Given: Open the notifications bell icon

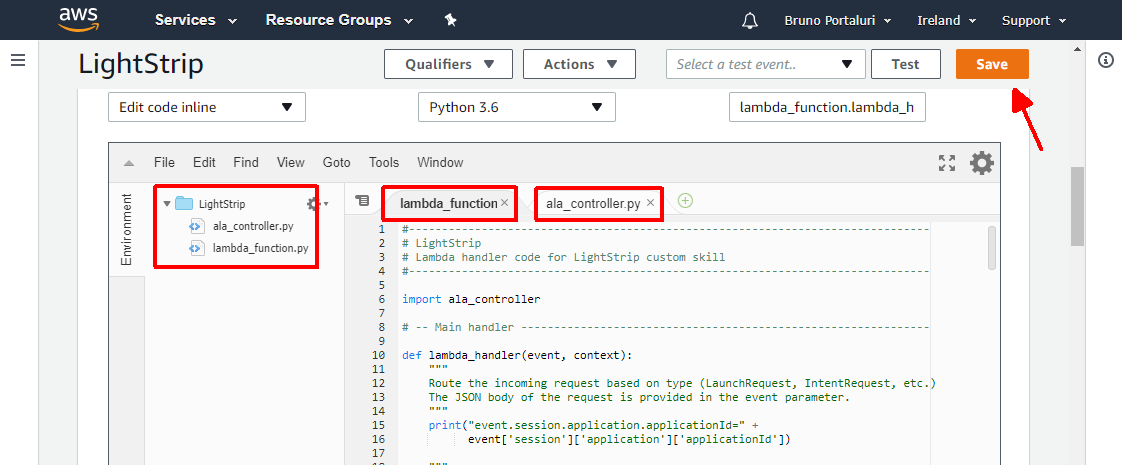Looking at the screenshot, I should tap(750, 21).
